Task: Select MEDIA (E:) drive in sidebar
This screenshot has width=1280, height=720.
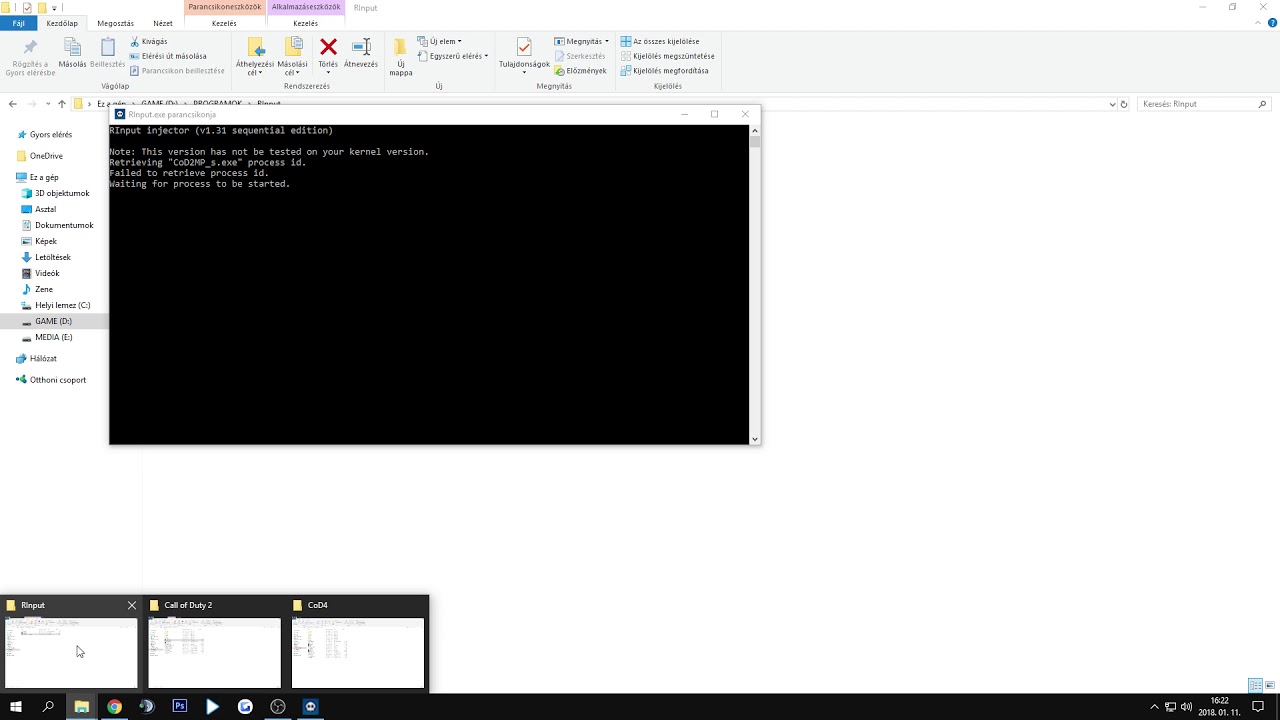Action: click(x=47, y=337)
